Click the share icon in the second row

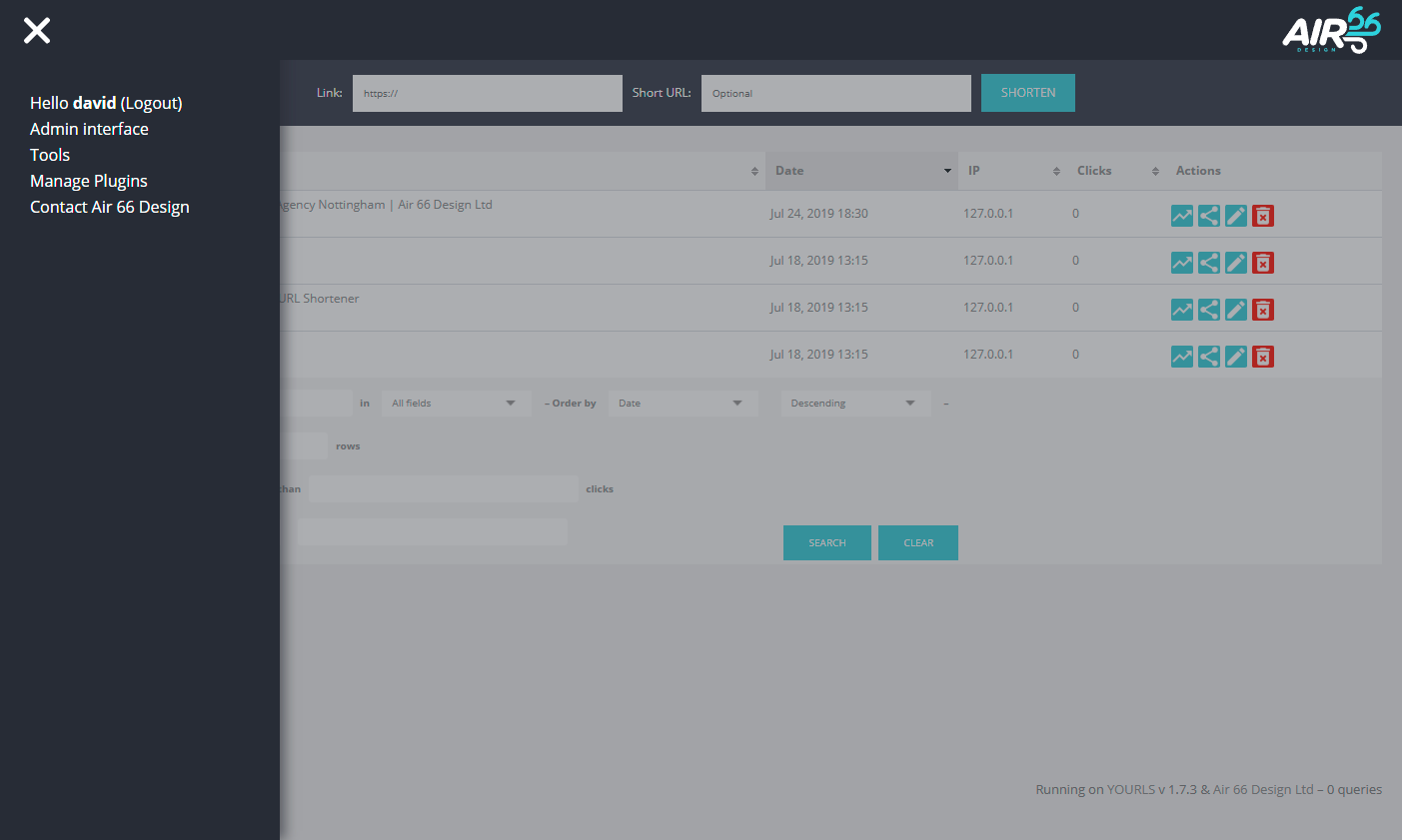1208,263
